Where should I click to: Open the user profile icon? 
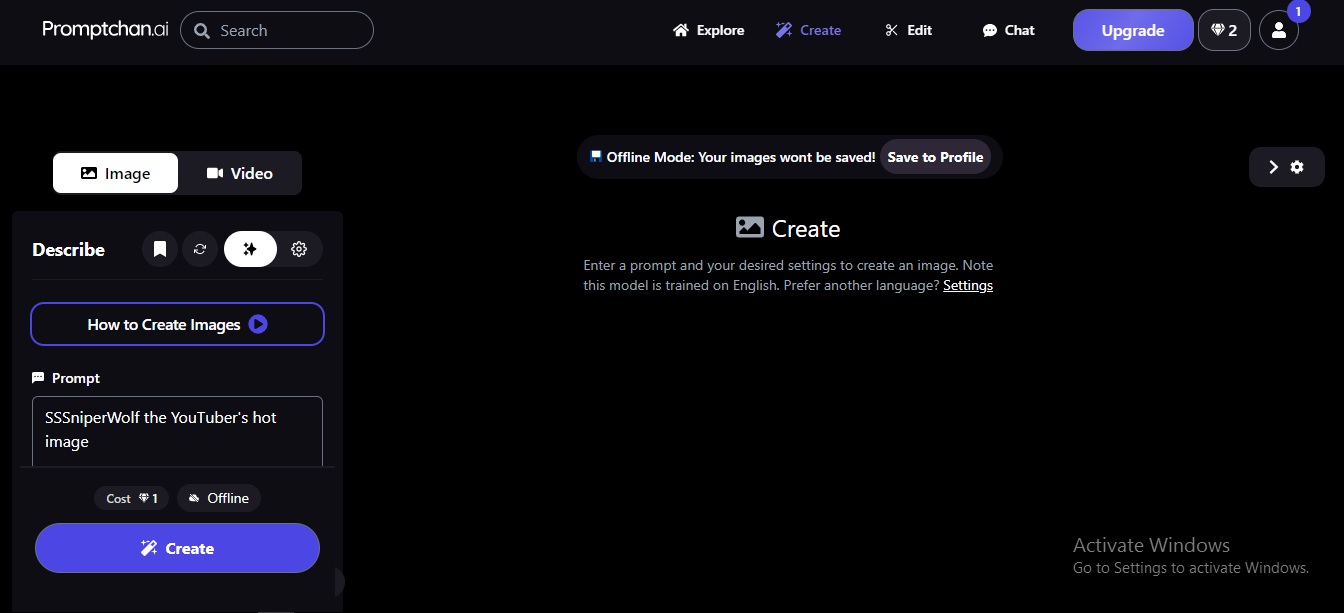coord(1278,30)
